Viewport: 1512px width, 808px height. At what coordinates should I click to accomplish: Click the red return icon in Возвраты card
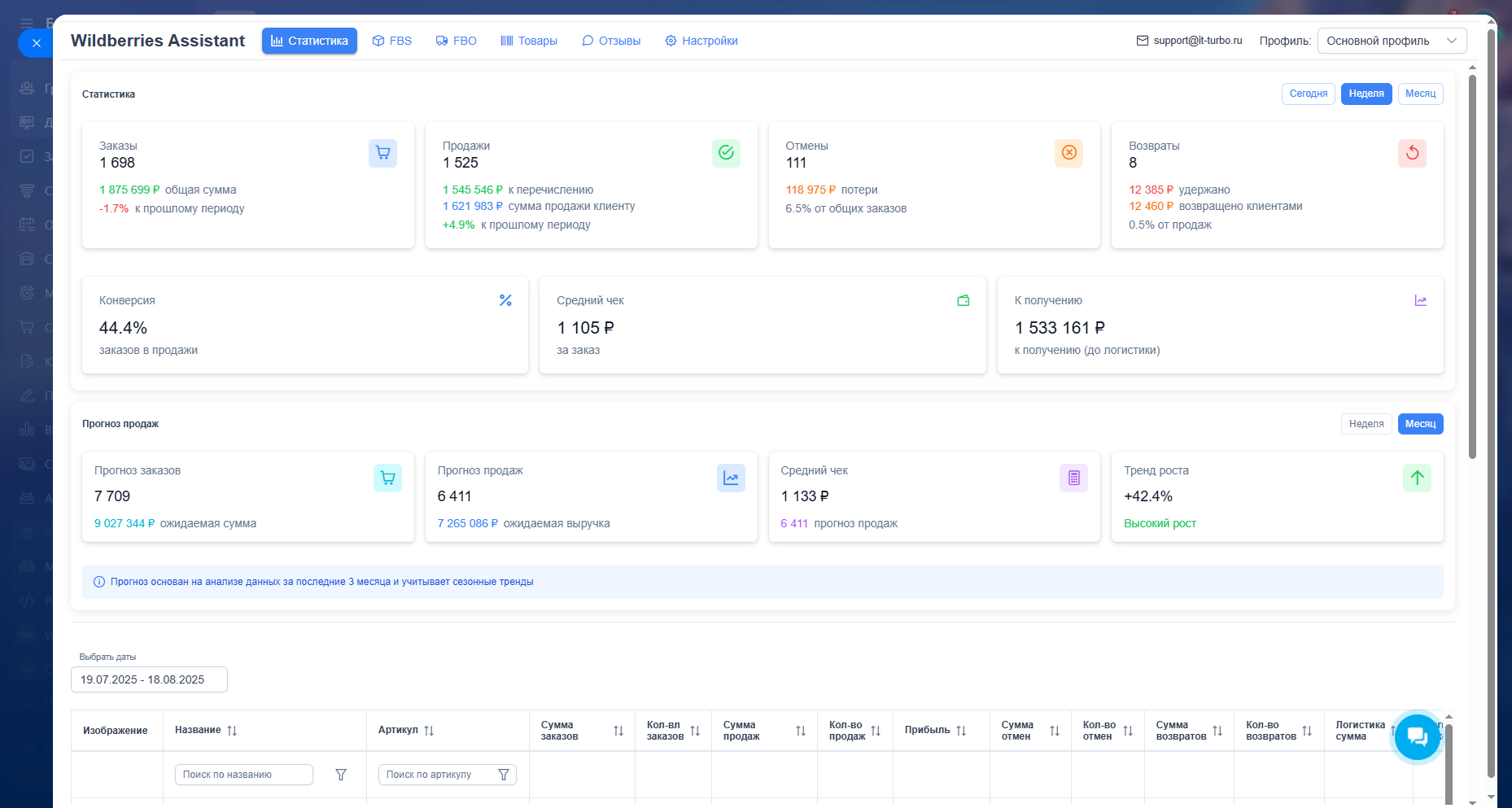coord(1412,153)
